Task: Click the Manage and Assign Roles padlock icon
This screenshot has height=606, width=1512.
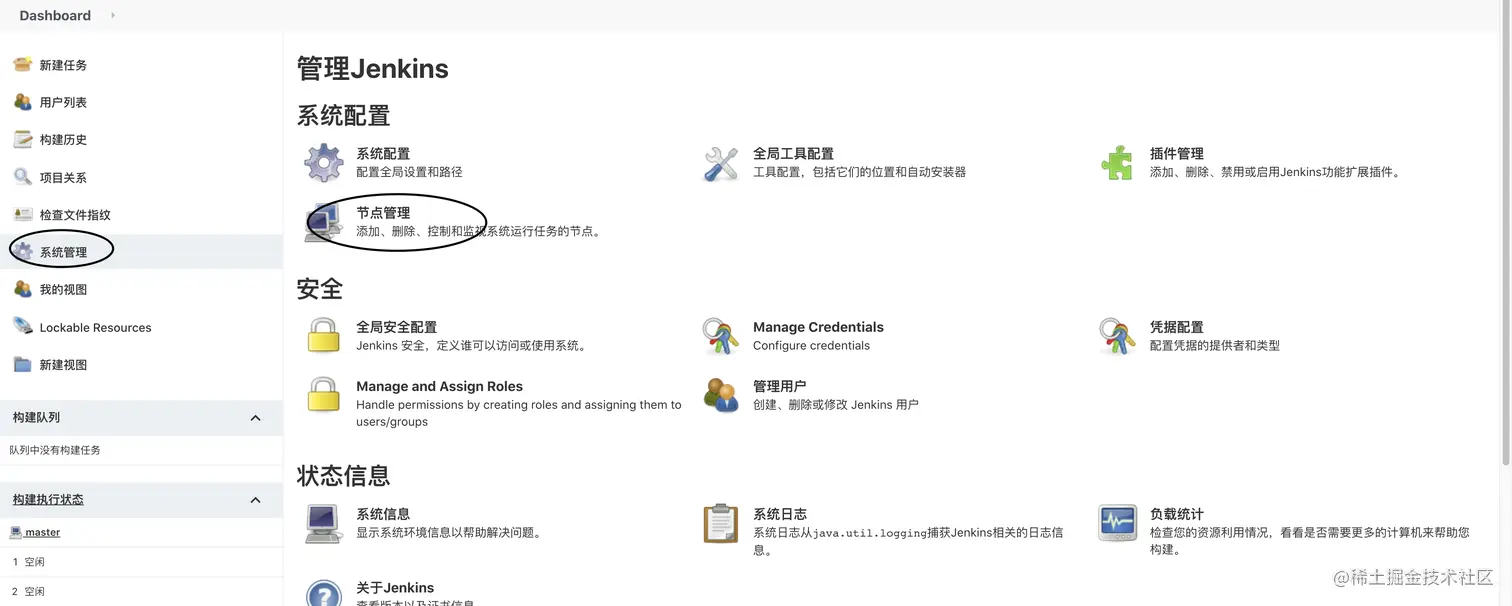Action: [323, 395]
